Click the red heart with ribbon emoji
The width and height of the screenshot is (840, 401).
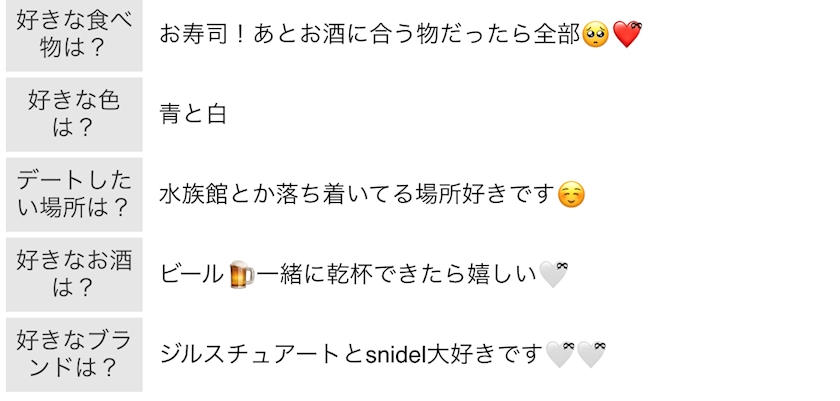627,34
